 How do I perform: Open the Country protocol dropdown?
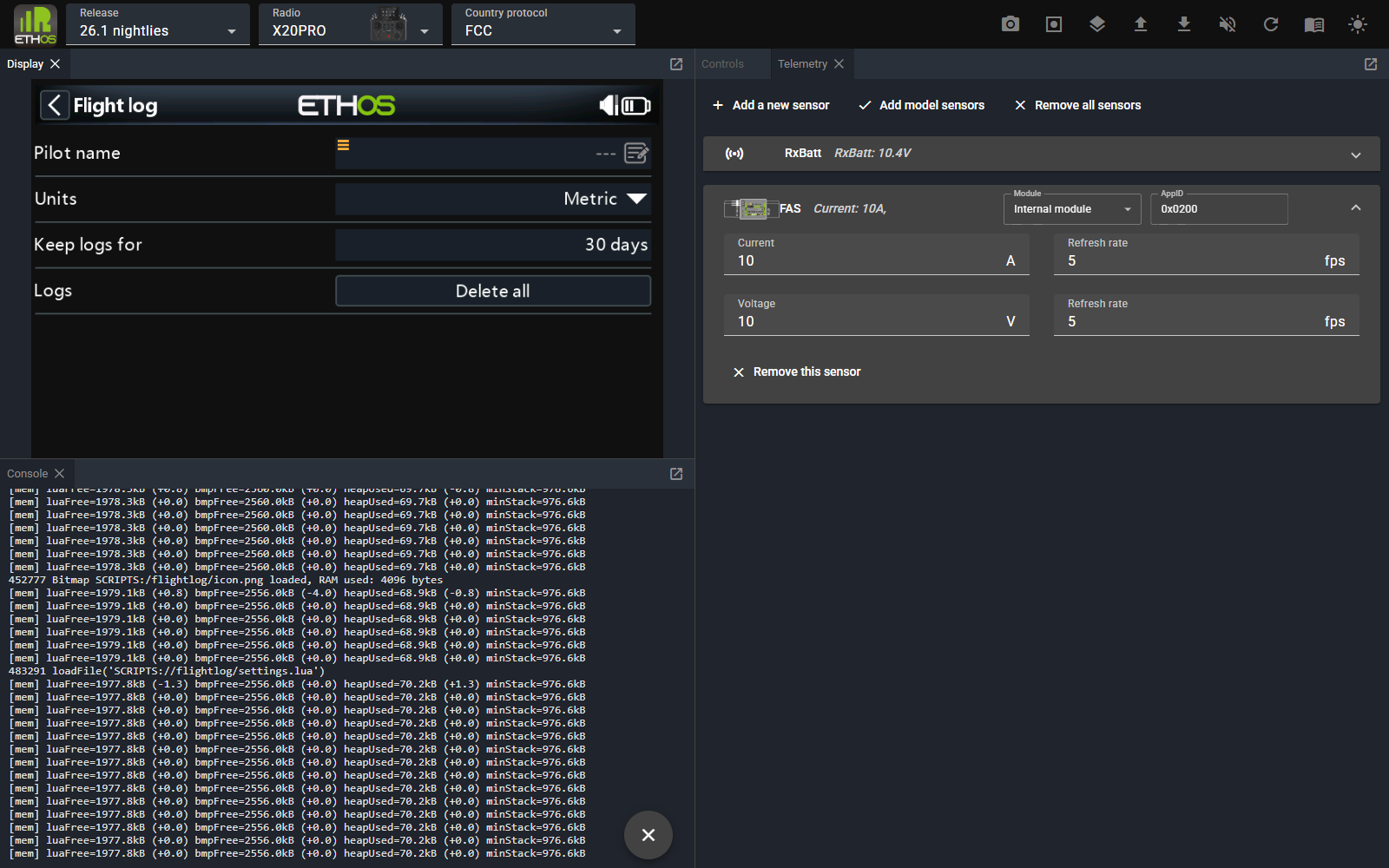coord(543,24)
